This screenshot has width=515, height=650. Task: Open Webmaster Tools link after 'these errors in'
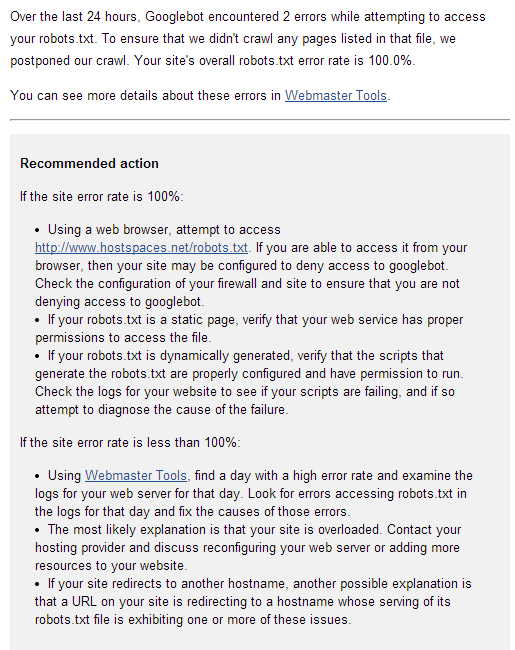tap(335, 96)
